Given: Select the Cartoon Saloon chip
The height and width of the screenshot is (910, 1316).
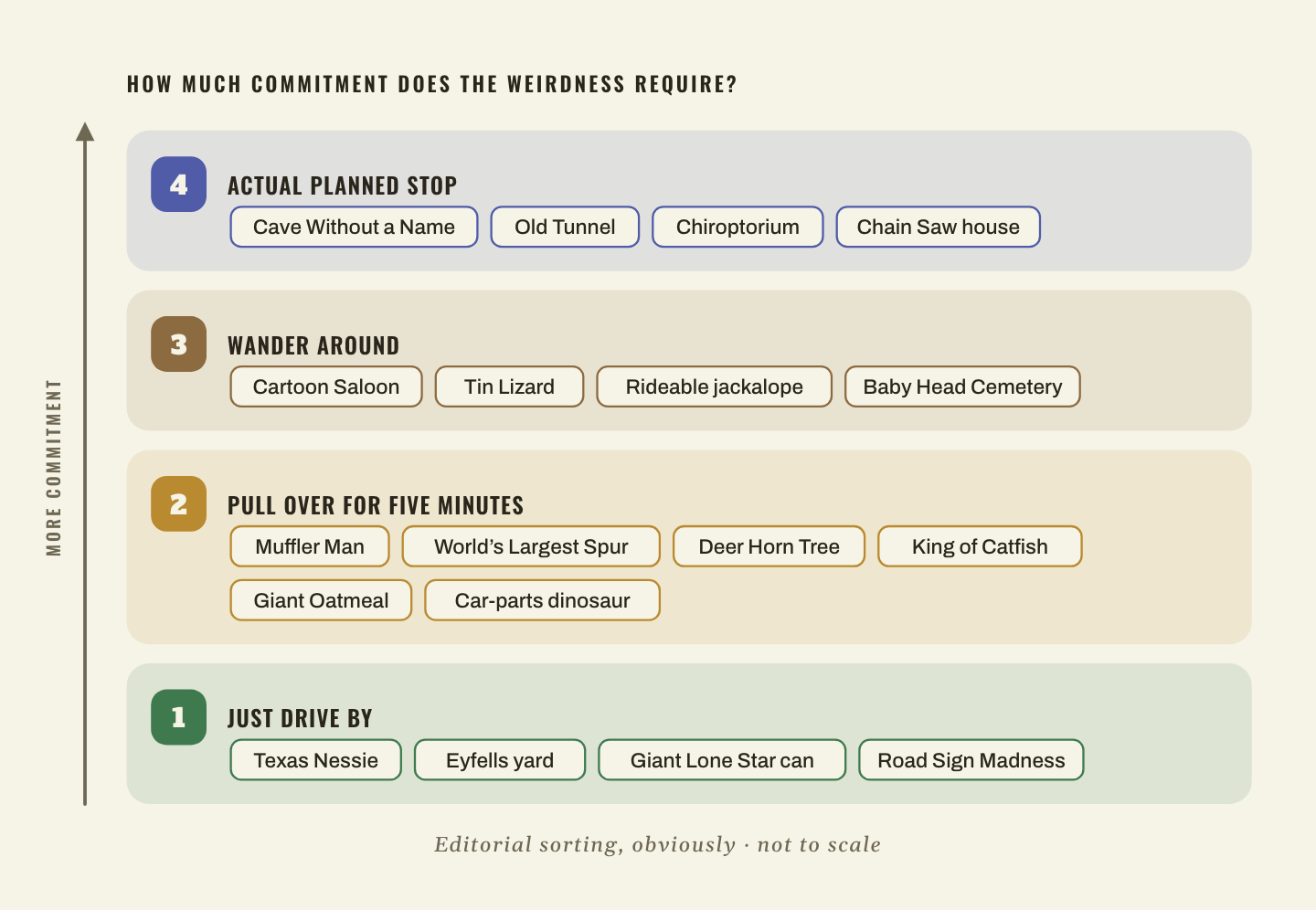Looking at the screenshot, I should pyautogui.click(x=326, y=386).
